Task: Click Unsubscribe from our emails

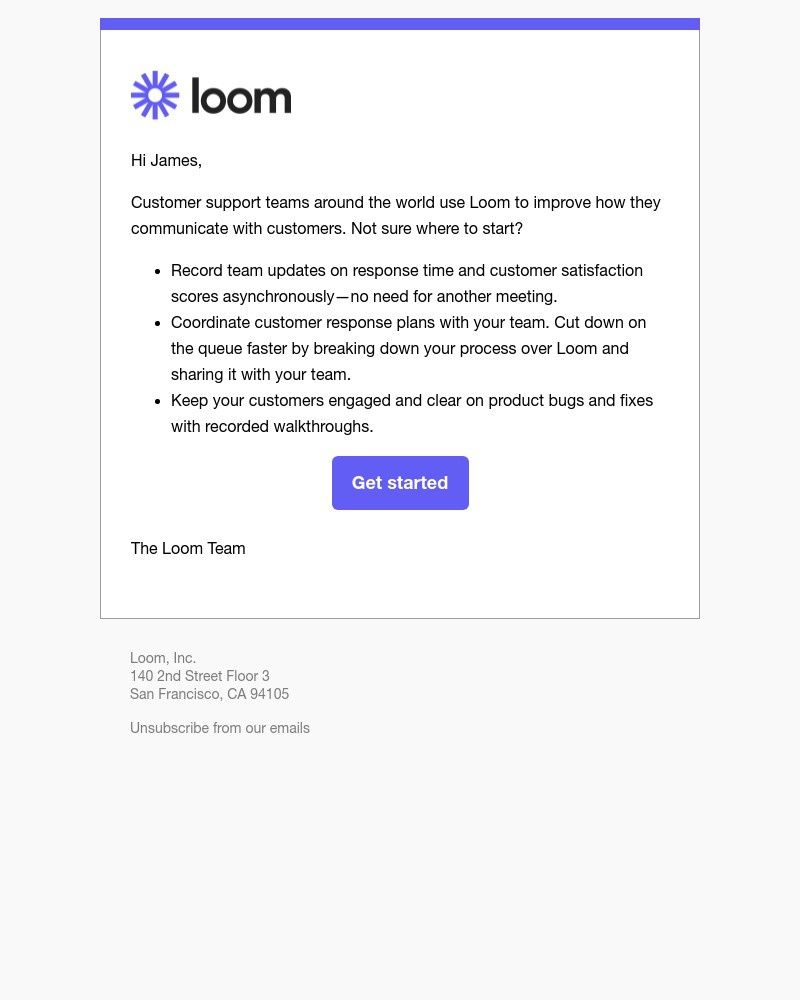Action: coord(220,727)
